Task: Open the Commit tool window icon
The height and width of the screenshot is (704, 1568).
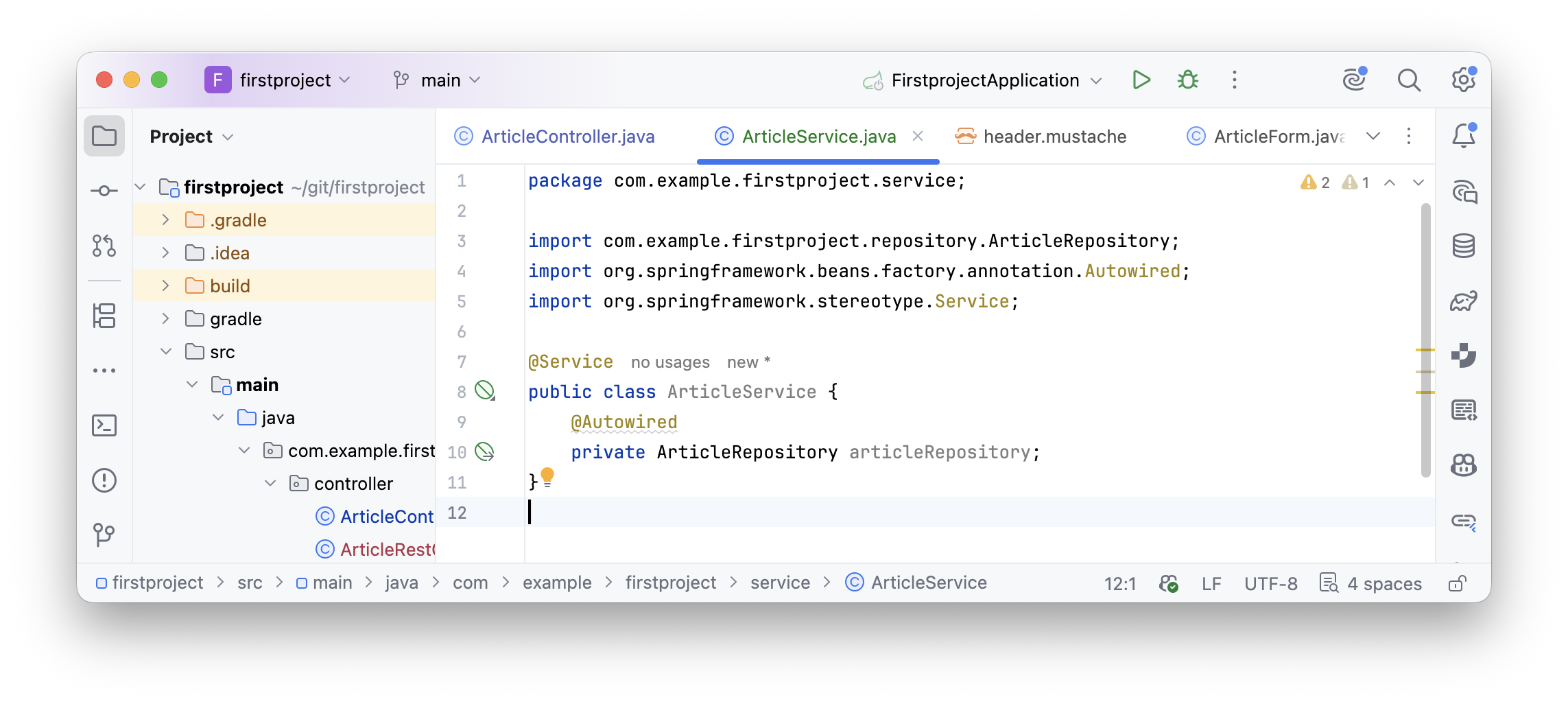Action: (104, 191)
